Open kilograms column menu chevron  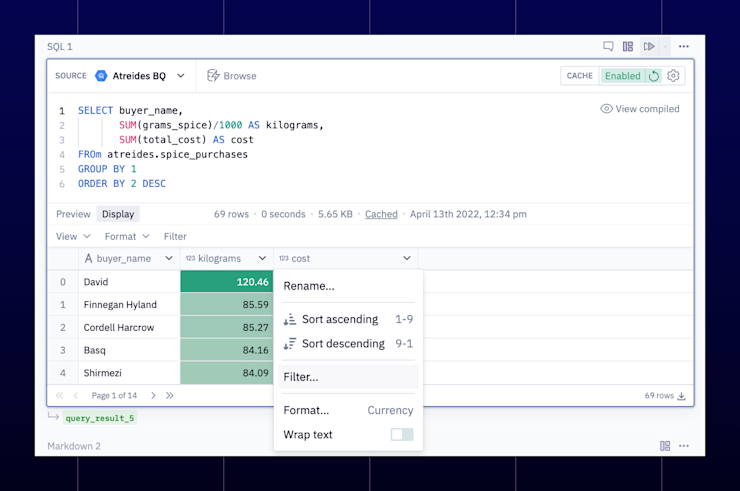[262, 258]
